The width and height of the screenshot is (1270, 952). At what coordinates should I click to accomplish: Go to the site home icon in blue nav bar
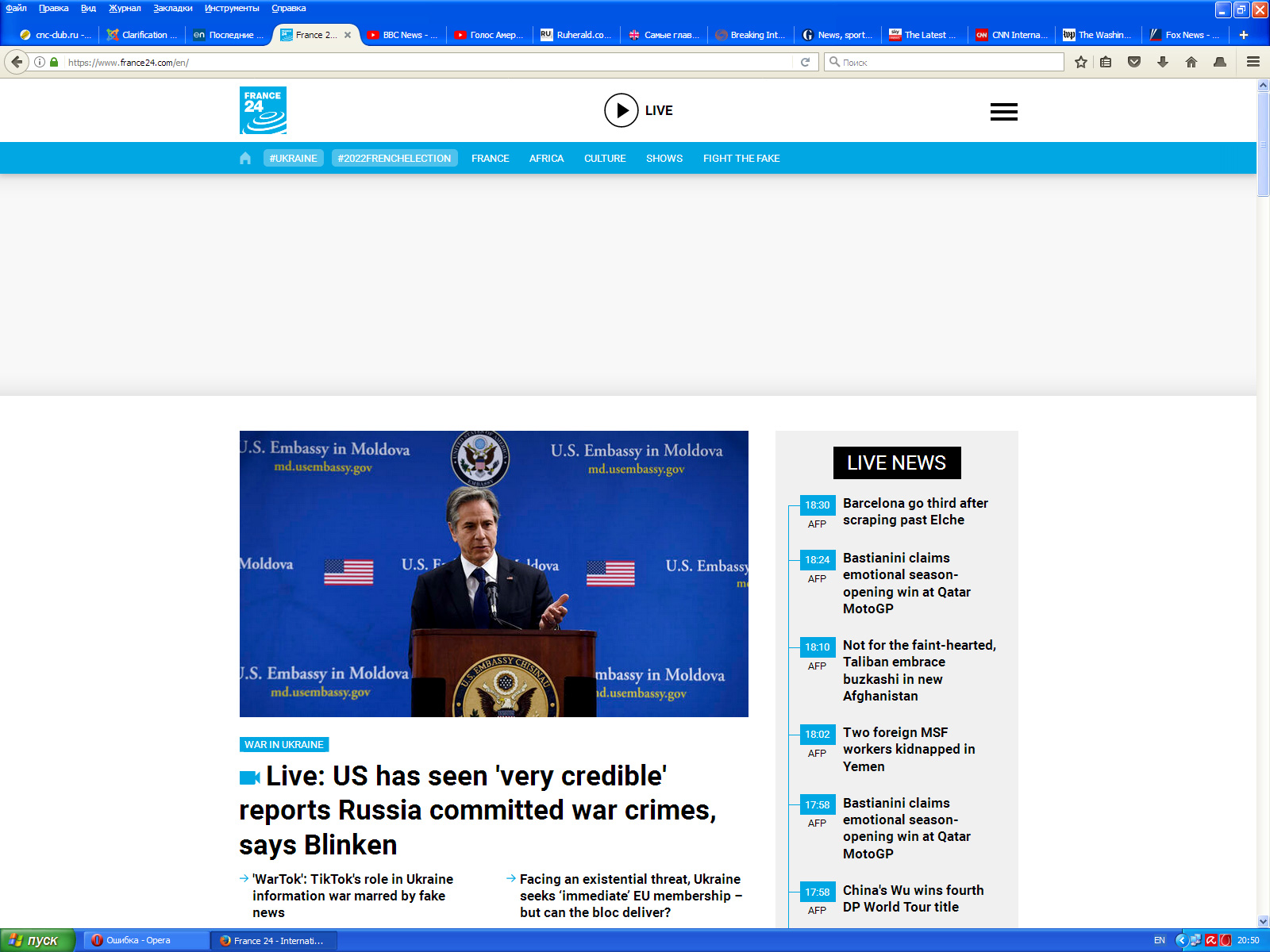point(245,158)
